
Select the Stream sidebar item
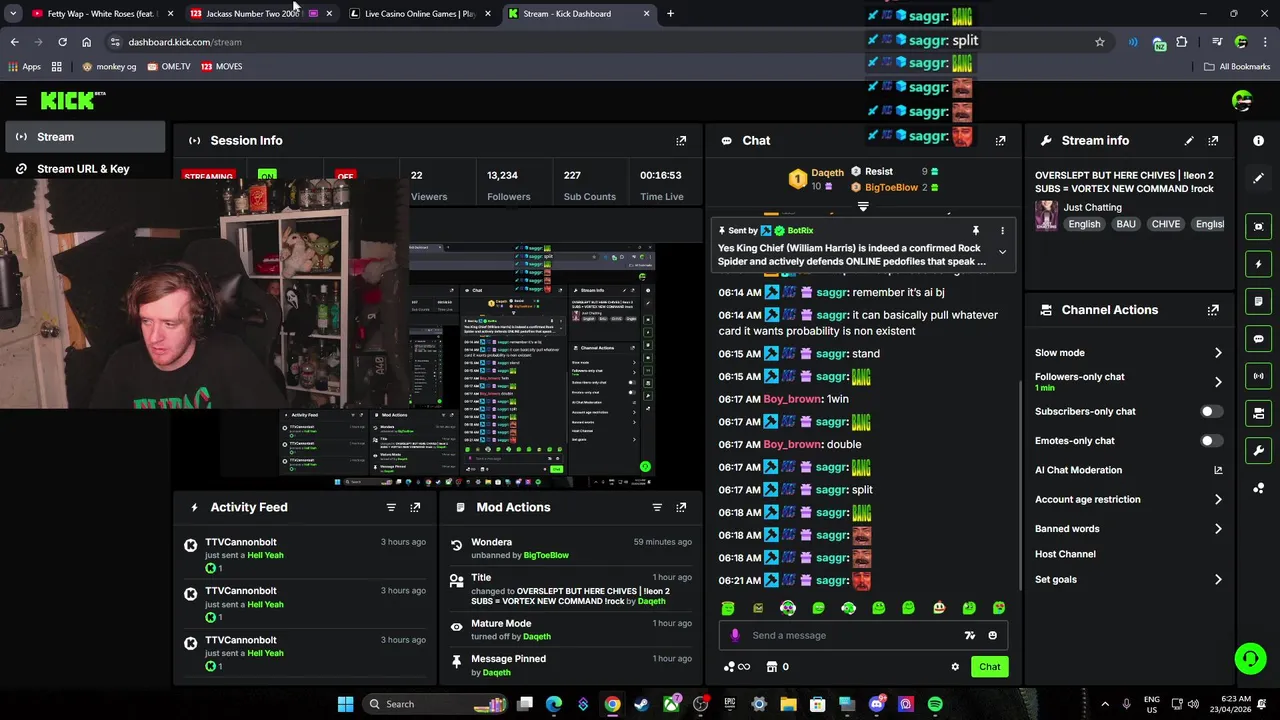coord(85,137)
